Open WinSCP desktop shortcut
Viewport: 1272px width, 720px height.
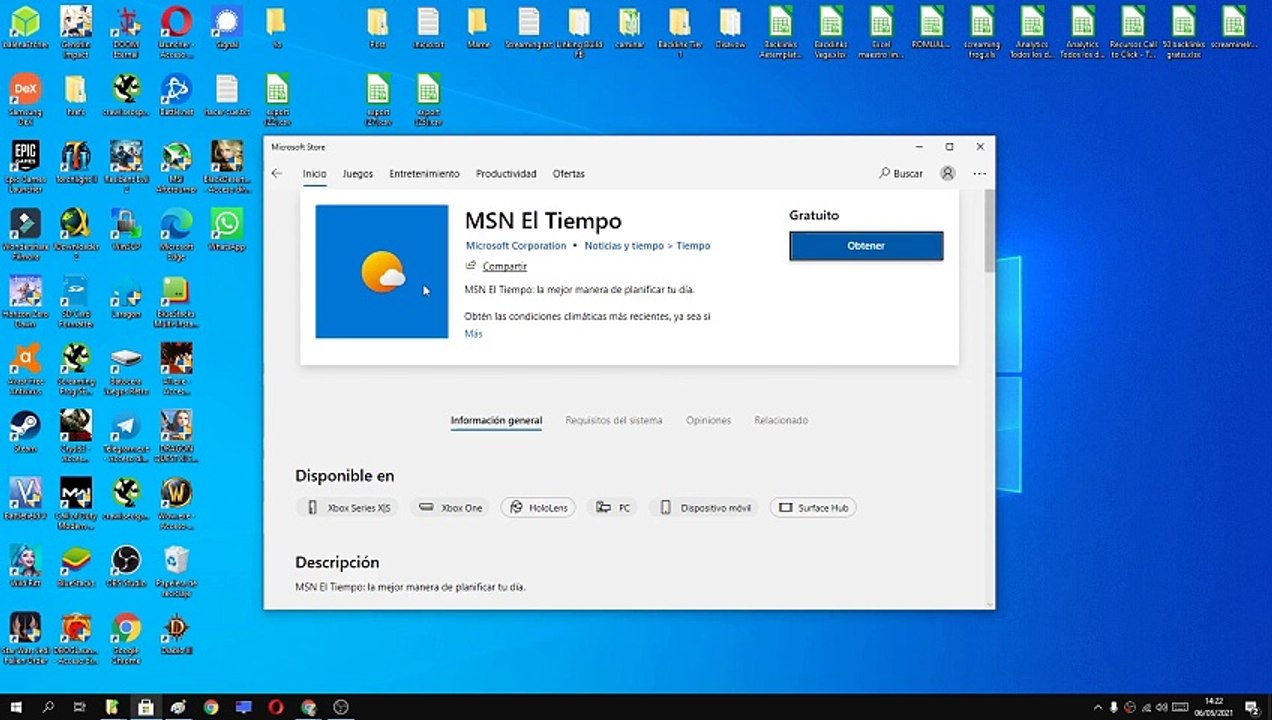point(126,230)
